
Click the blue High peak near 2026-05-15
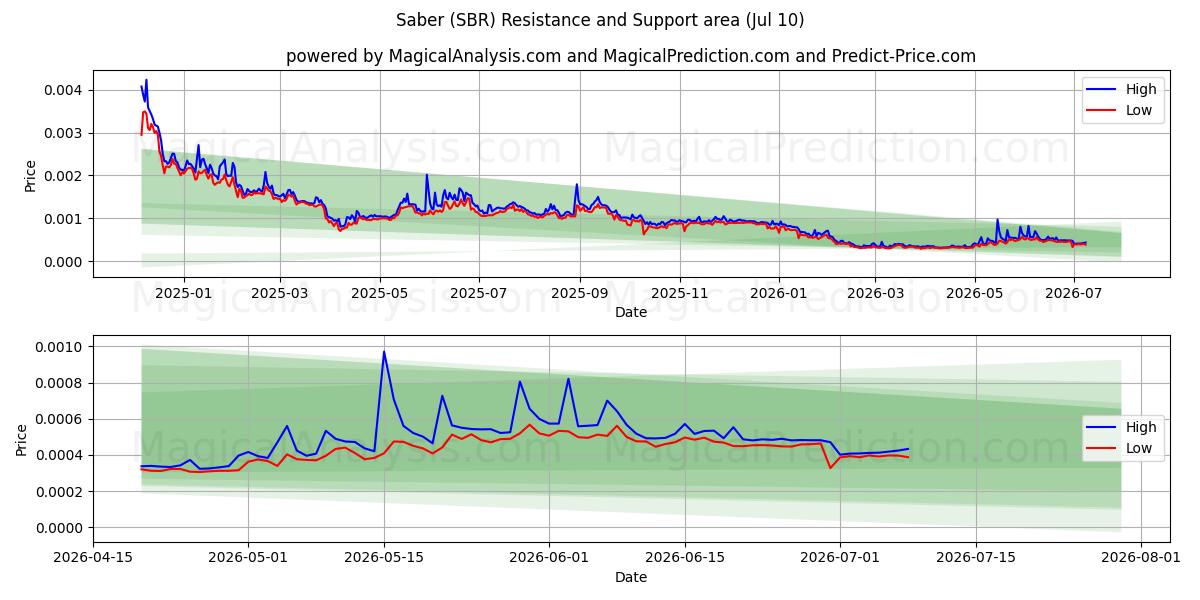pyautogui.click(x=384, y=352)
